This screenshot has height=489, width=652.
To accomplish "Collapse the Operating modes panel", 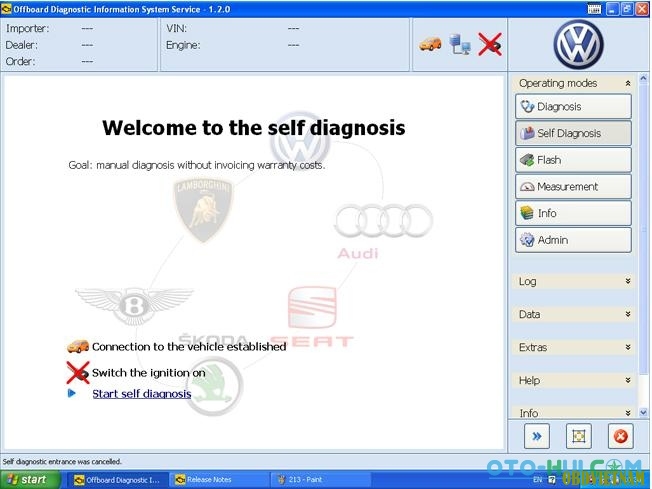I will [x=628, y=83].
